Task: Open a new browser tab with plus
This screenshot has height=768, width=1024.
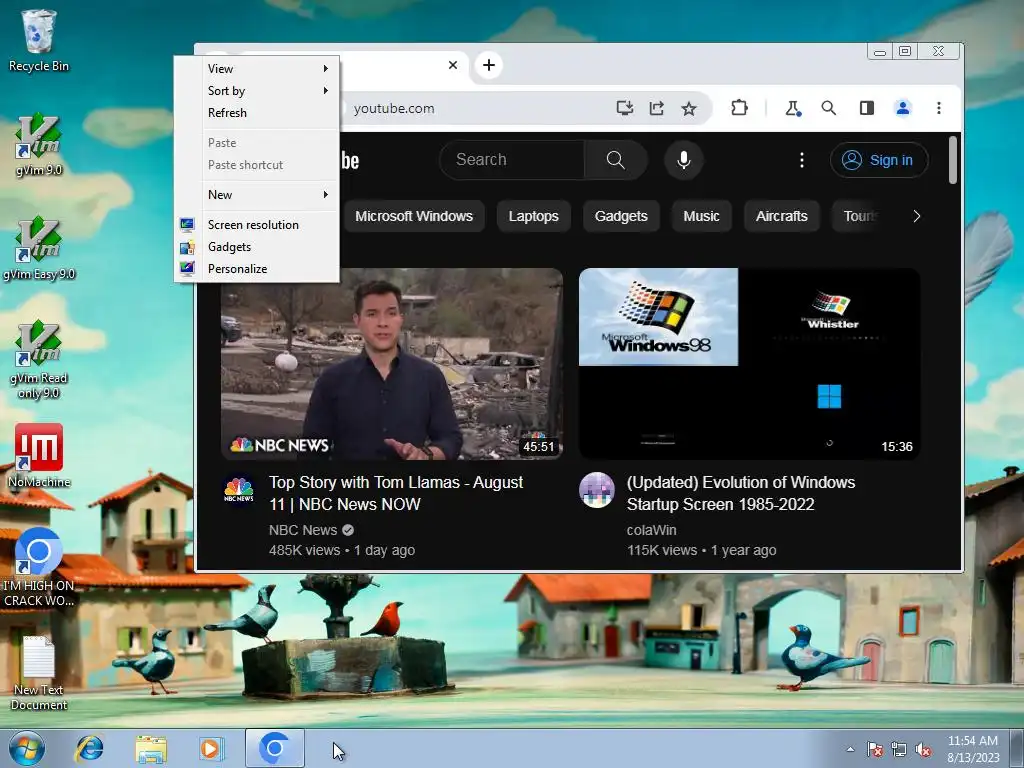Action: [488, 65]
